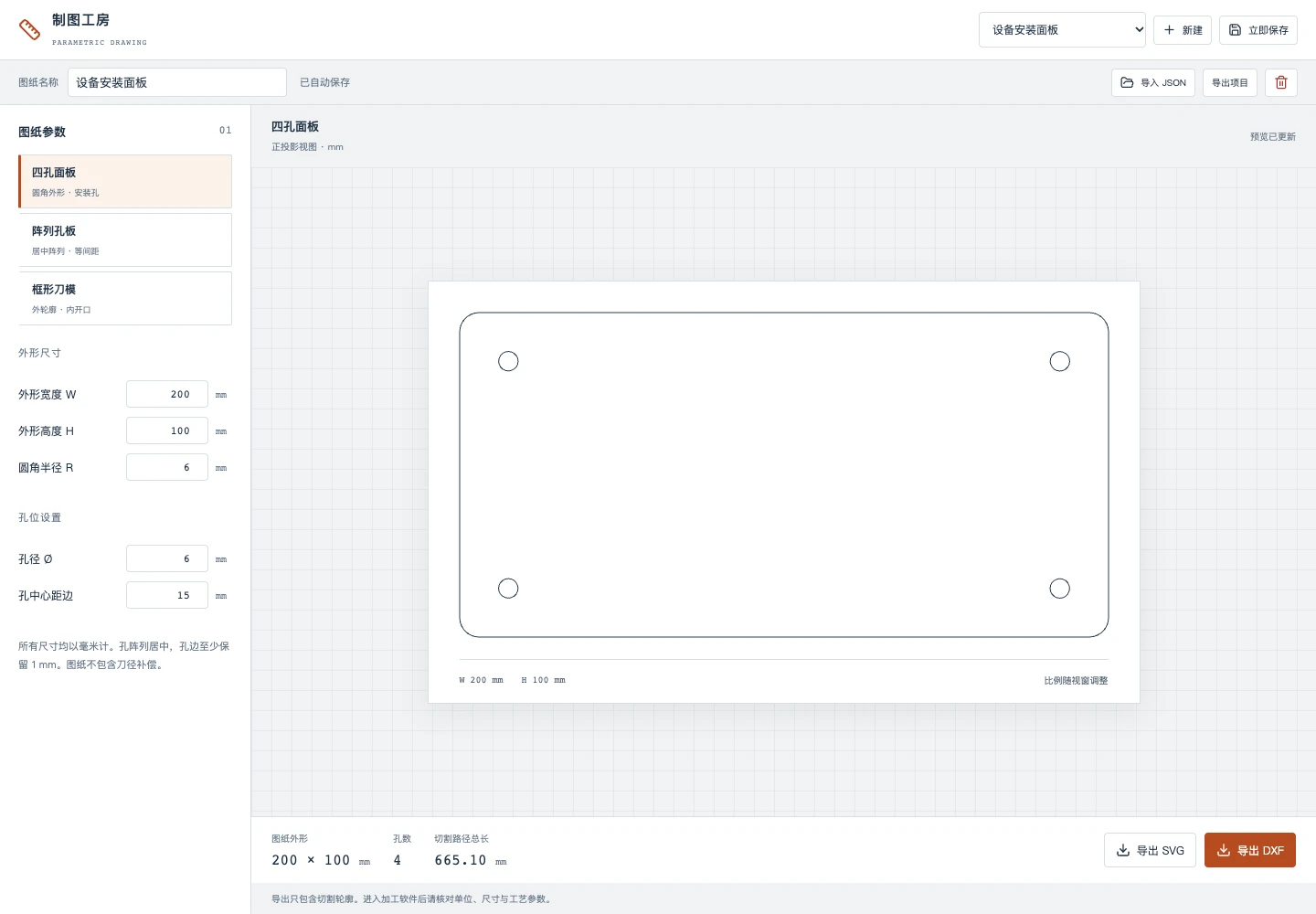The width and height of the screenshot is (1316, 914).
Task: Click the PARAMETRIC DRAWING subtitle
Action: coord(100,42)
